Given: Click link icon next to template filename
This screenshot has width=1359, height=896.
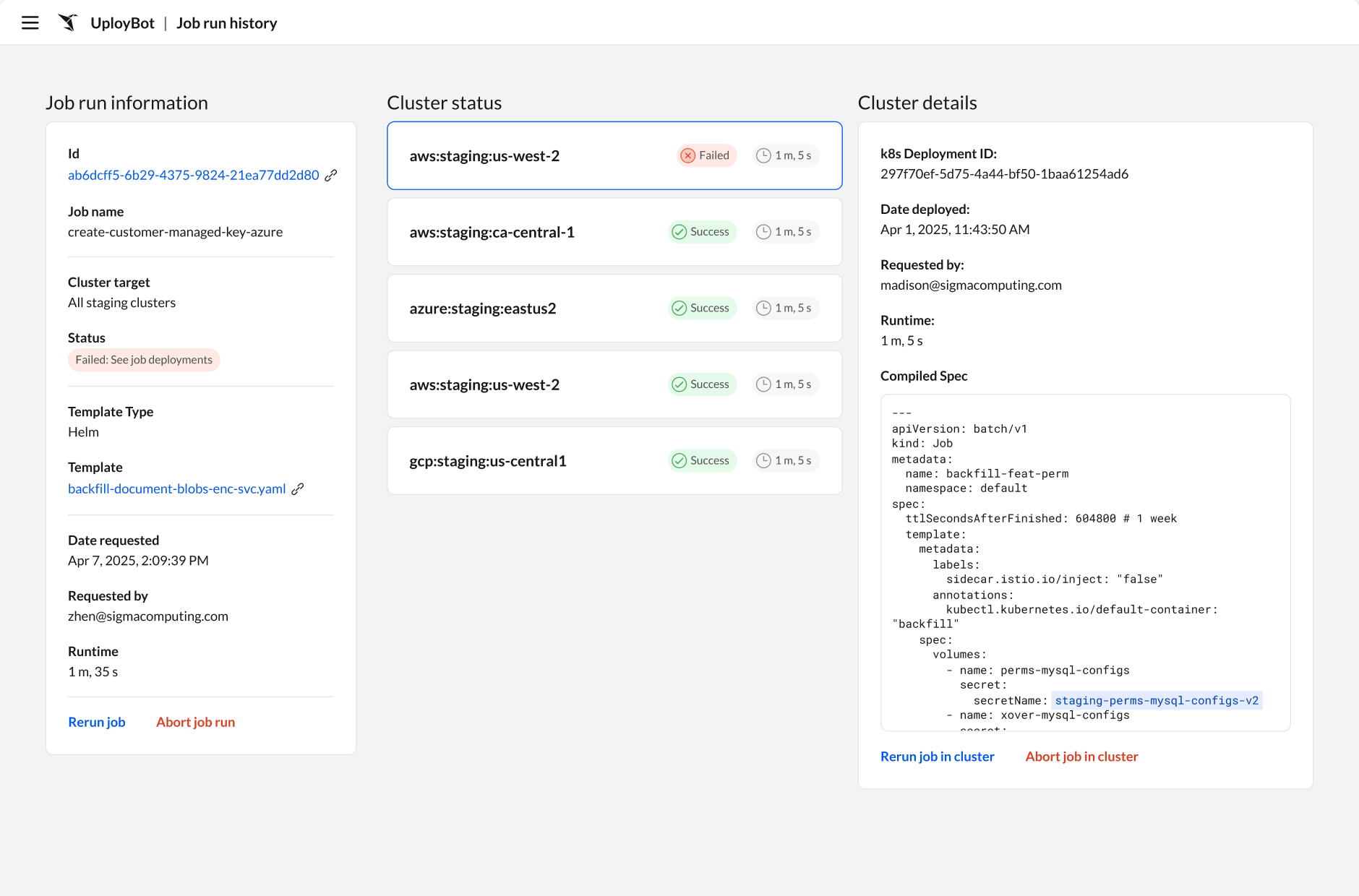Looking at the screenshot, I should (x=298, y=489).
